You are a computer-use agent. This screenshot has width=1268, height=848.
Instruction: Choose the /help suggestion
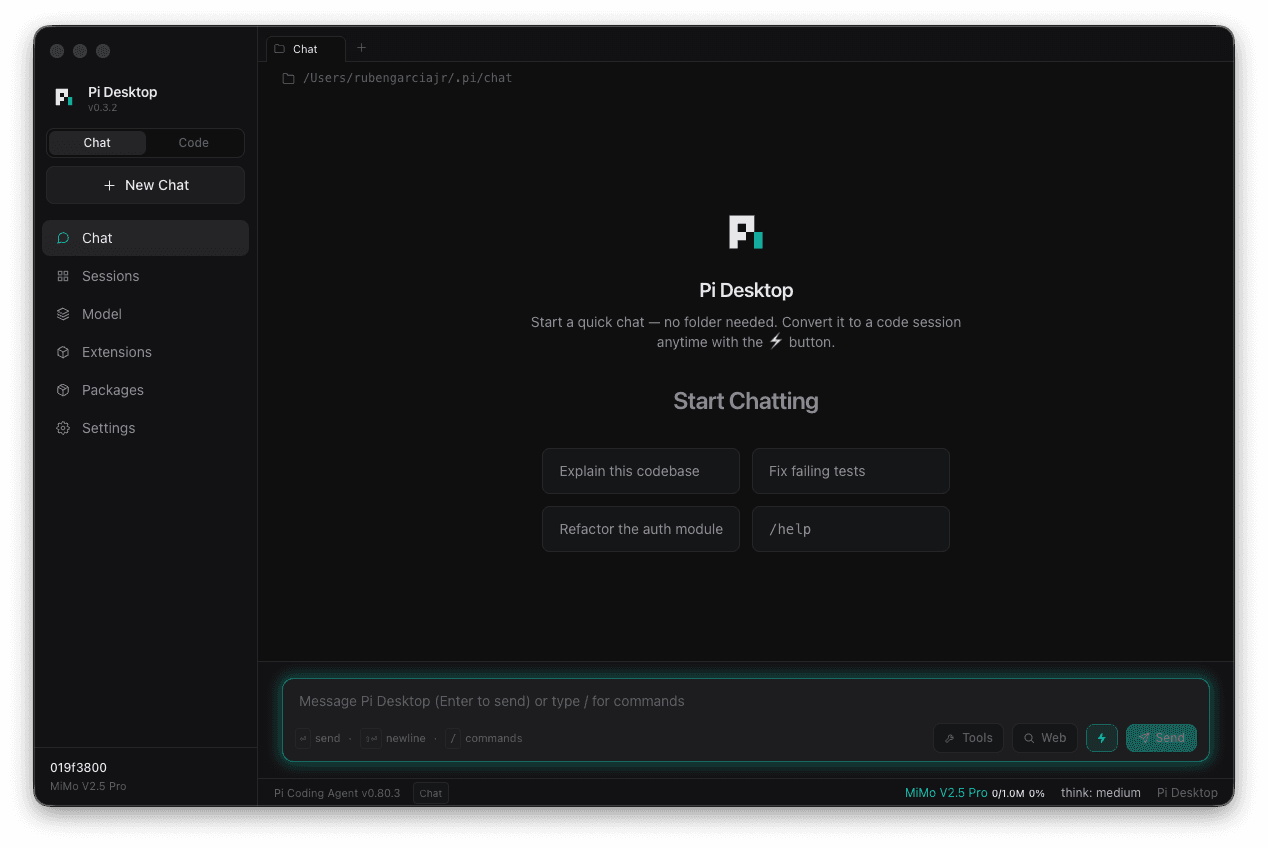(851, 529)
